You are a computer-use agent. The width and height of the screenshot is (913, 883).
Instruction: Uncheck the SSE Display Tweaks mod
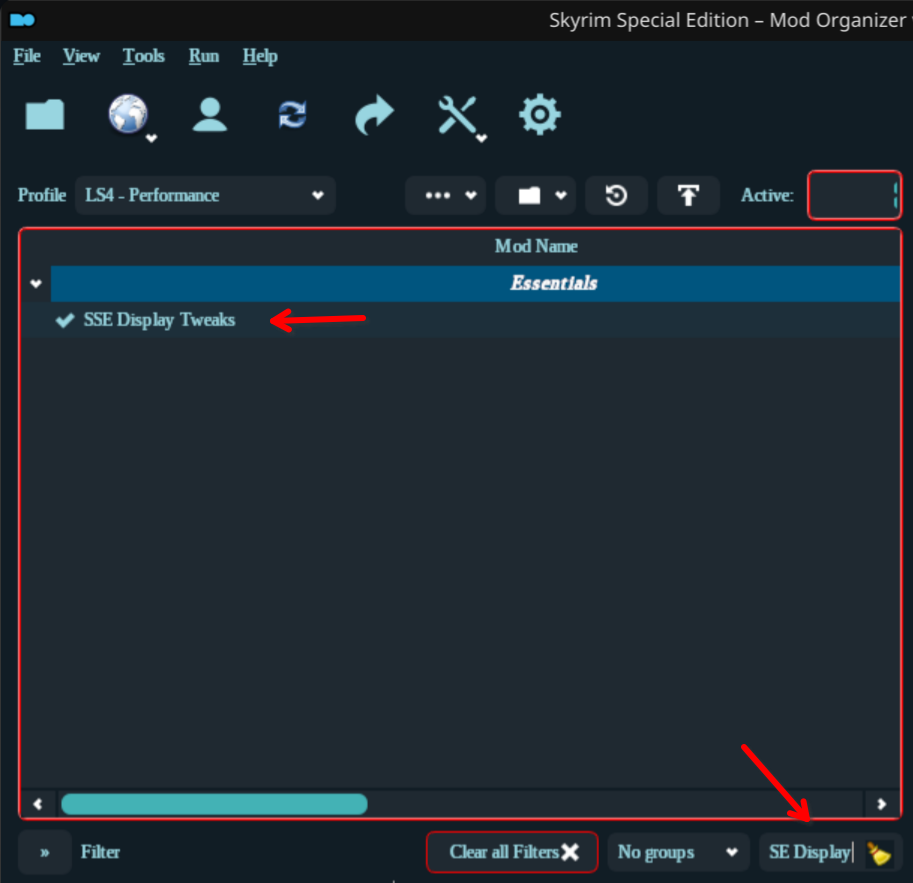pos(65,320)
